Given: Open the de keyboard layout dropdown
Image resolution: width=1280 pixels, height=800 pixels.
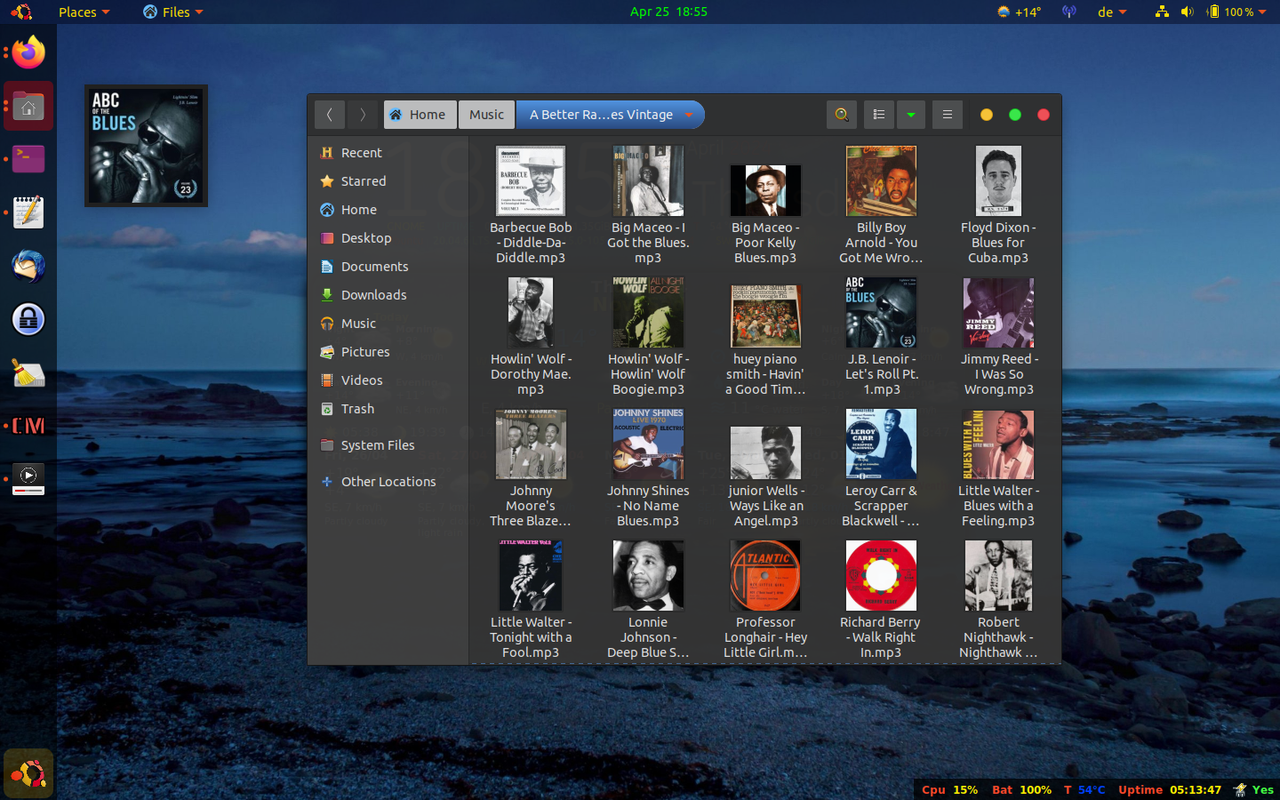Looking at the screenshot, I should pos(1112,12).
